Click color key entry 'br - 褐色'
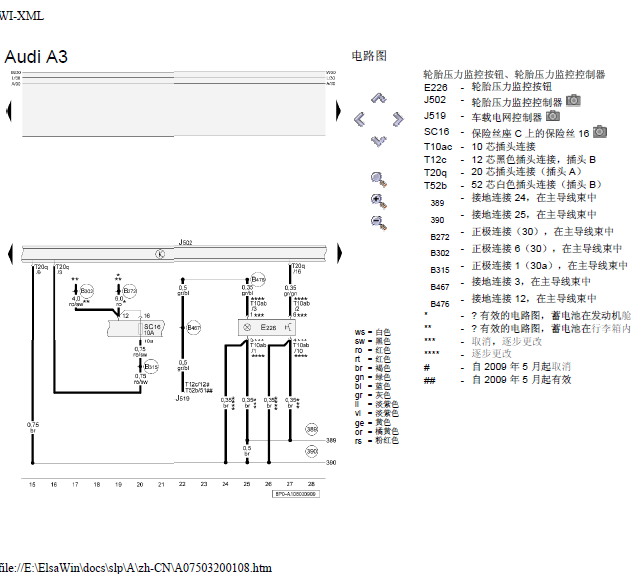The height and width of the screenshot is (574, 631). point(373,368)
